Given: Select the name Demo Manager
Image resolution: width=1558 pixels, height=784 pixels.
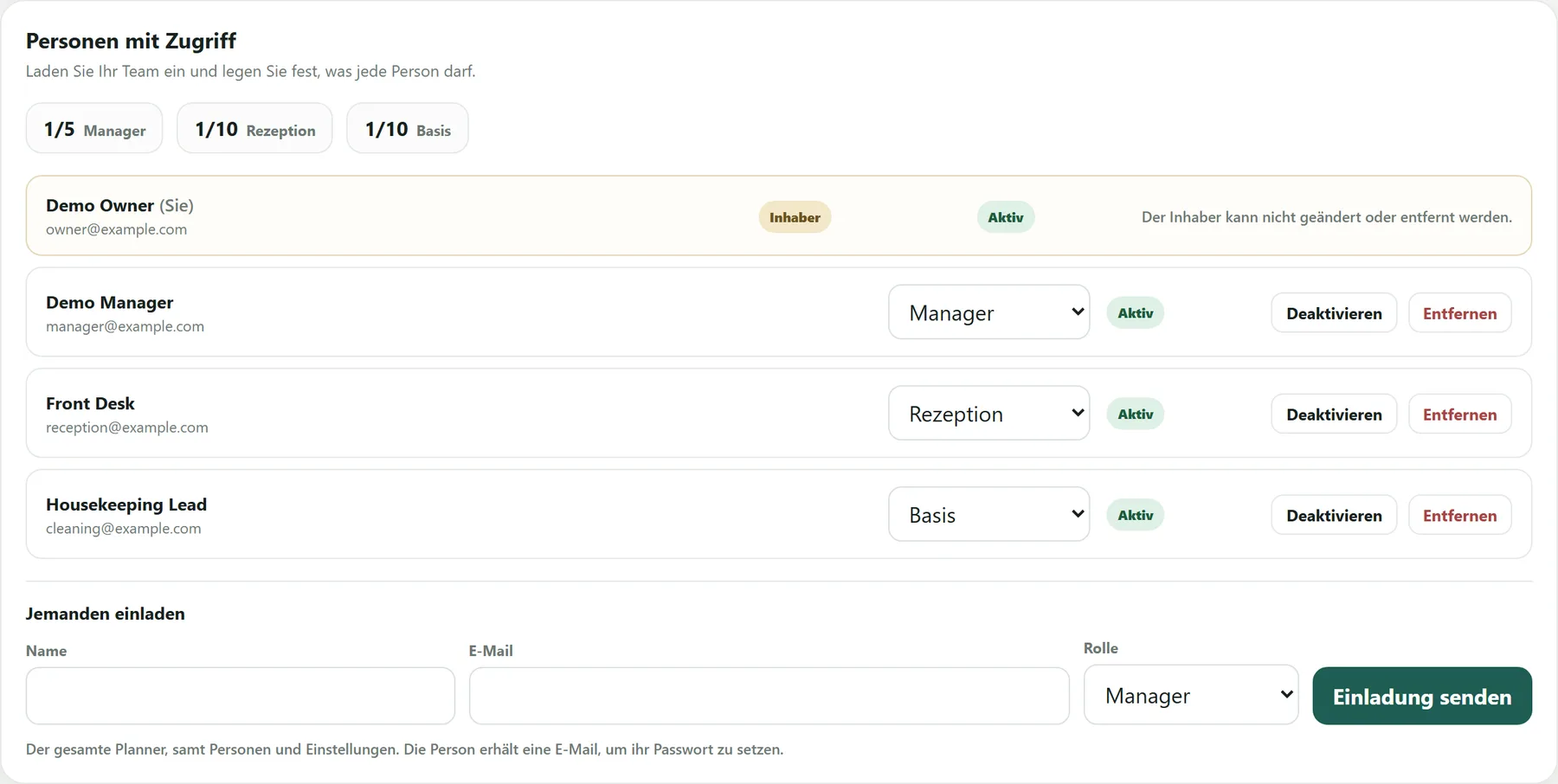Looking at the screenshot, I should pos(110,302).
